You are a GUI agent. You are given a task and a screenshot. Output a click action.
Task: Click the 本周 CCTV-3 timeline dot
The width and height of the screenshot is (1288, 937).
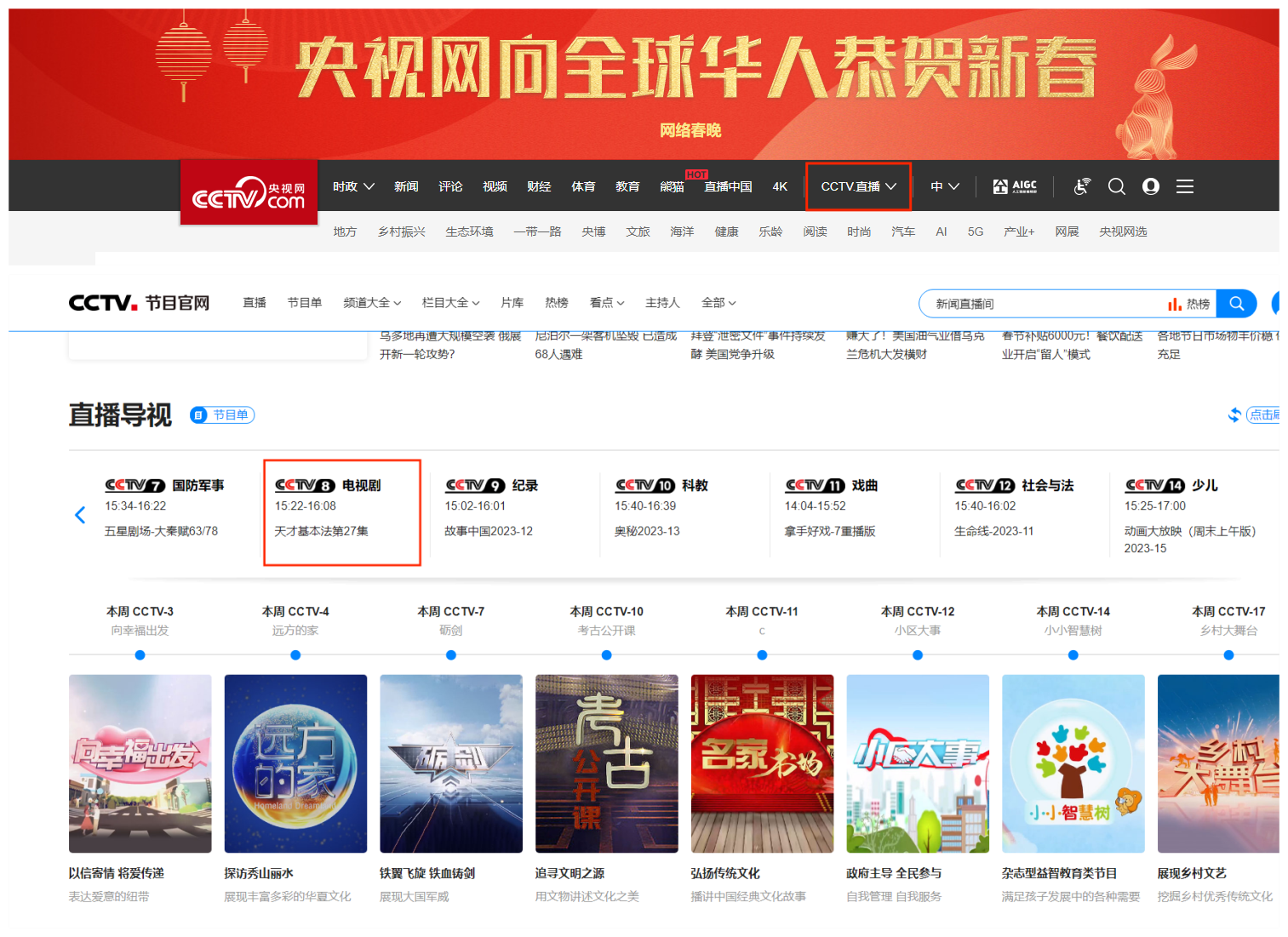[140, 655]
